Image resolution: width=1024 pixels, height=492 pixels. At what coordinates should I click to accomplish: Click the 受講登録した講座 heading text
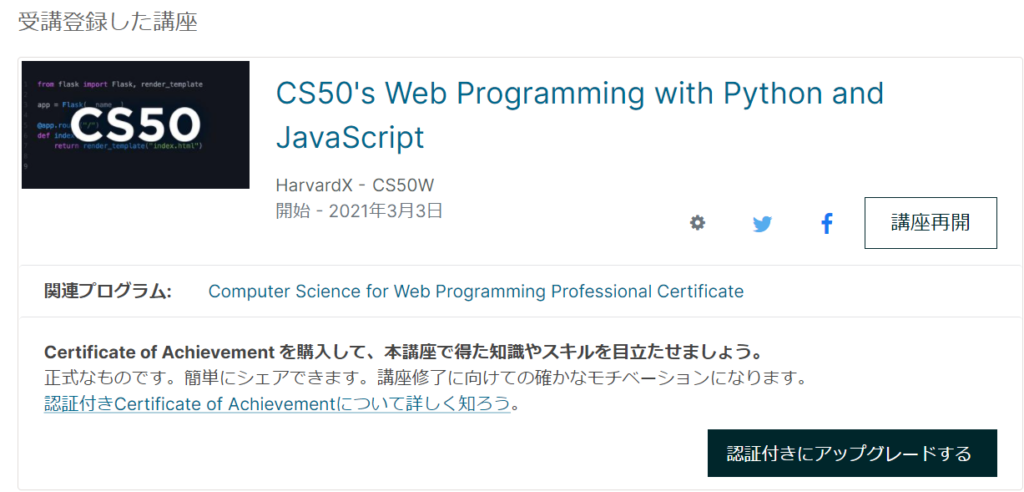(x=107, y=22)
